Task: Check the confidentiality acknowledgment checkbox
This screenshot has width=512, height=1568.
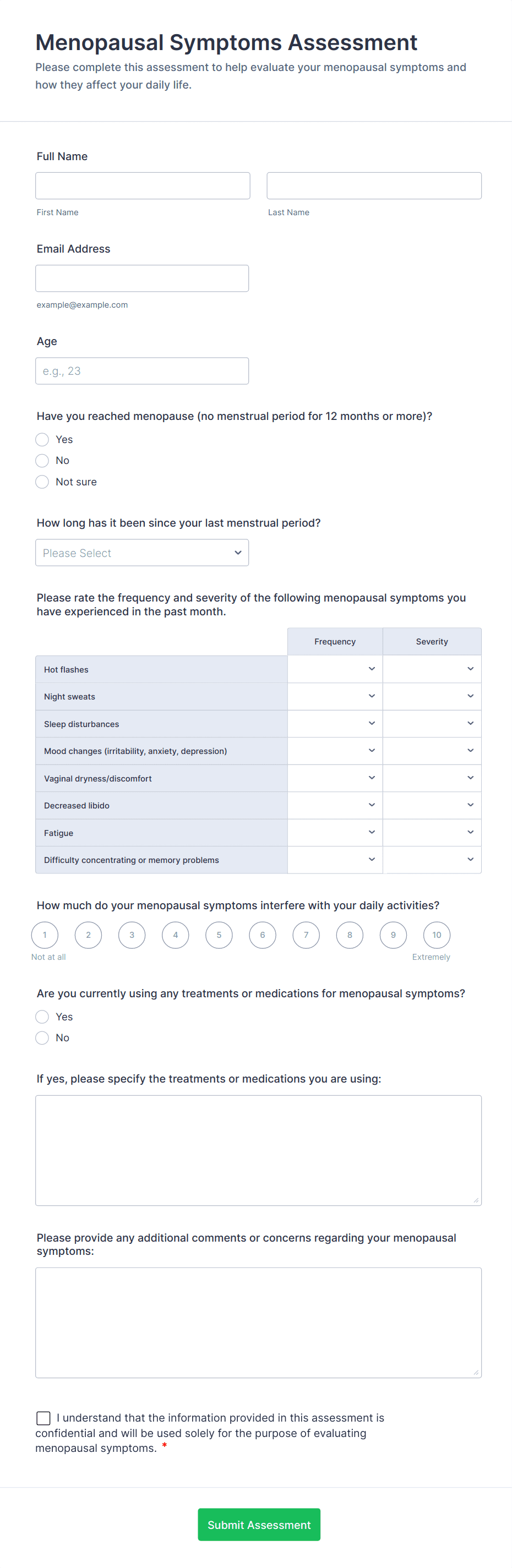Action: coord(44,1418)
